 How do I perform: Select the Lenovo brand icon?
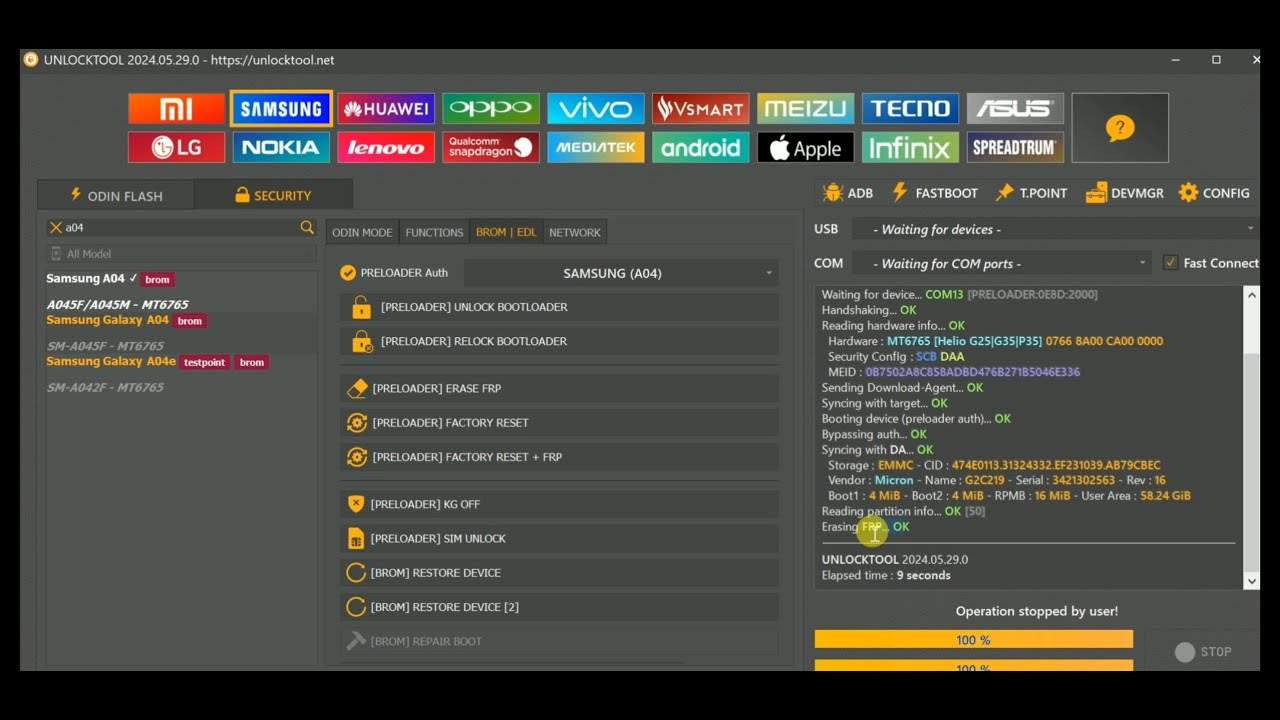click(x=386, y=148)
